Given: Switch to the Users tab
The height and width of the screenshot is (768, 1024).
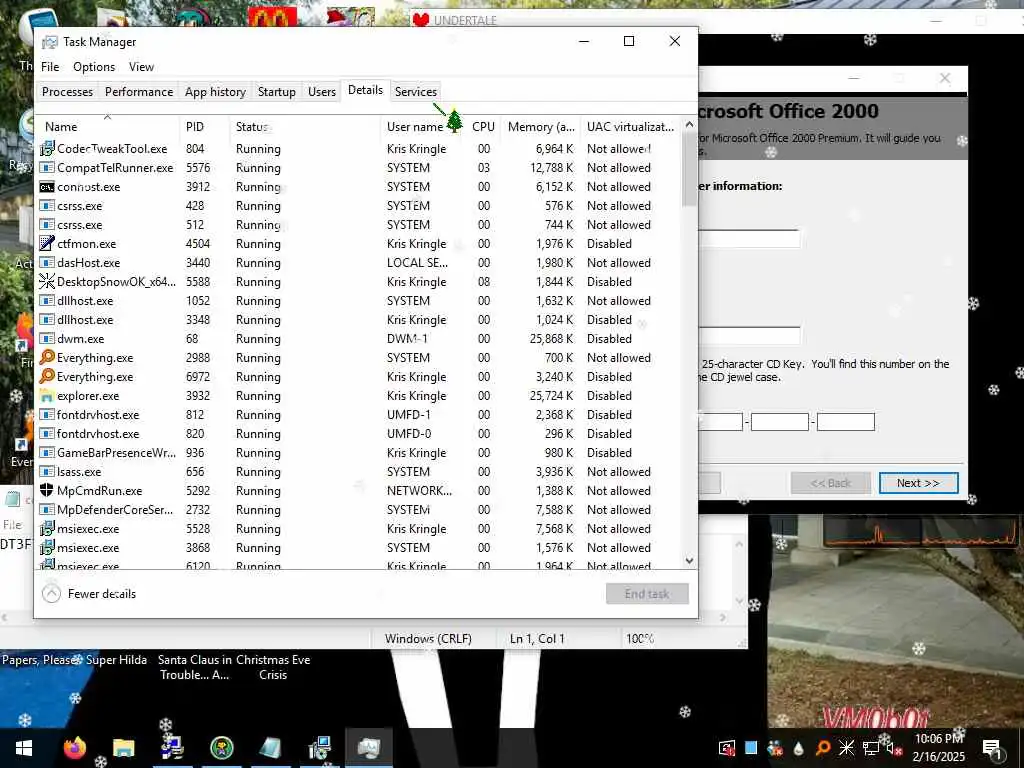Looking at the screenshot, I should [x=322, y=91].
